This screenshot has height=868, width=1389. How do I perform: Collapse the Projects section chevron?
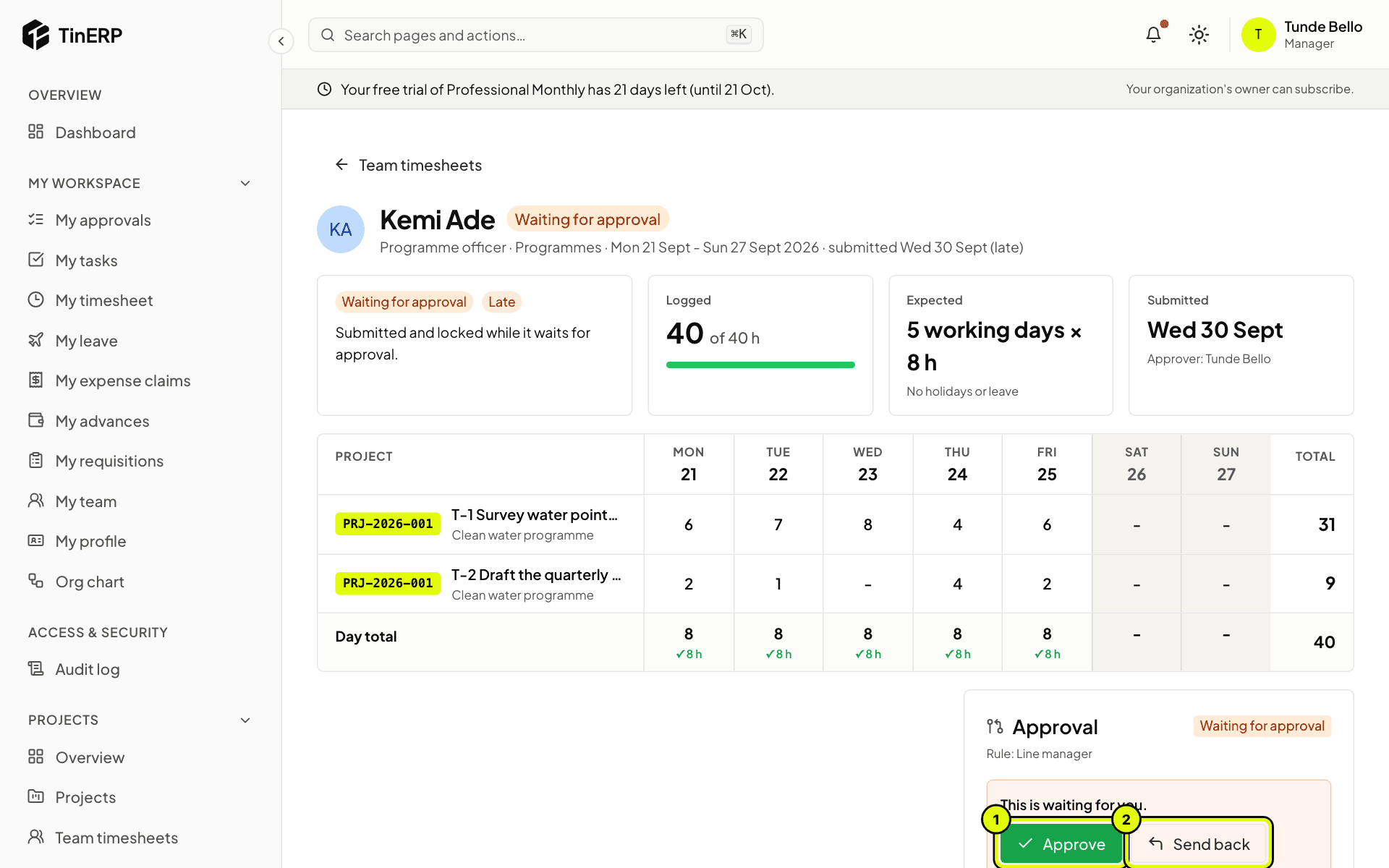[x=245, y=720]
